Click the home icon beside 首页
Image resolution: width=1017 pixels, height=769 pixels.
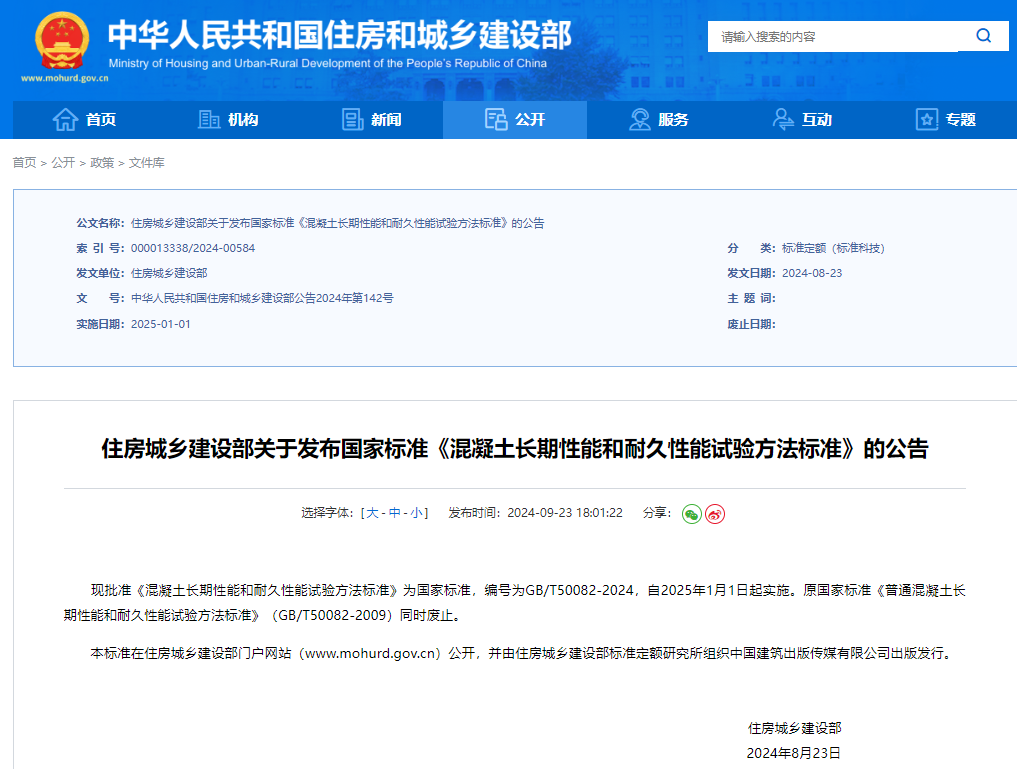tap(65, 120)
